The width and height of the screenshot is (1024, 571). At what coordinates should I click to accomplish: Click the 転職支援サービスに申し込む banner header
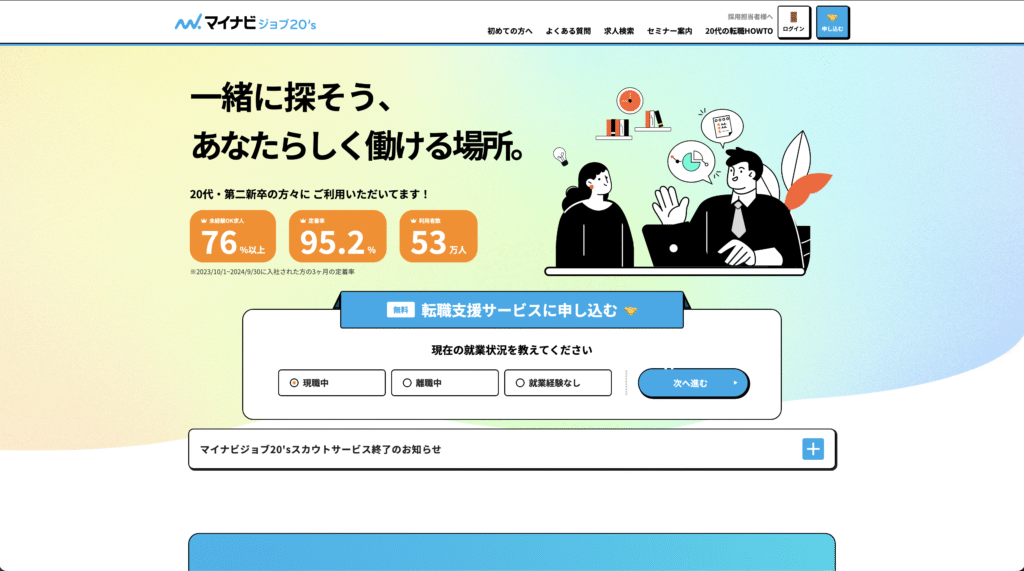pos(512,310)
